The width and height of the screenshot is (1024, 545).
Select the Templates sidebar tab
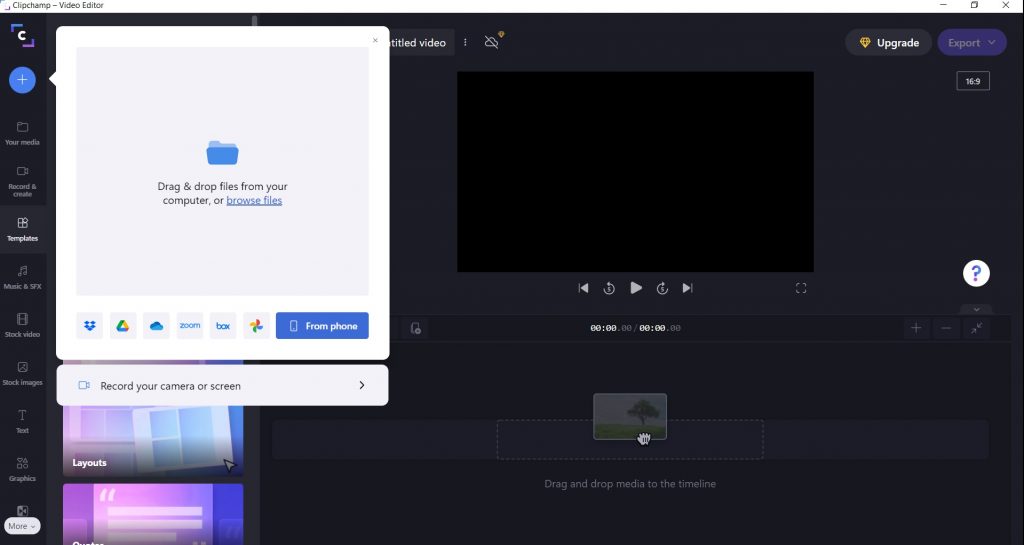click(22, 229)
